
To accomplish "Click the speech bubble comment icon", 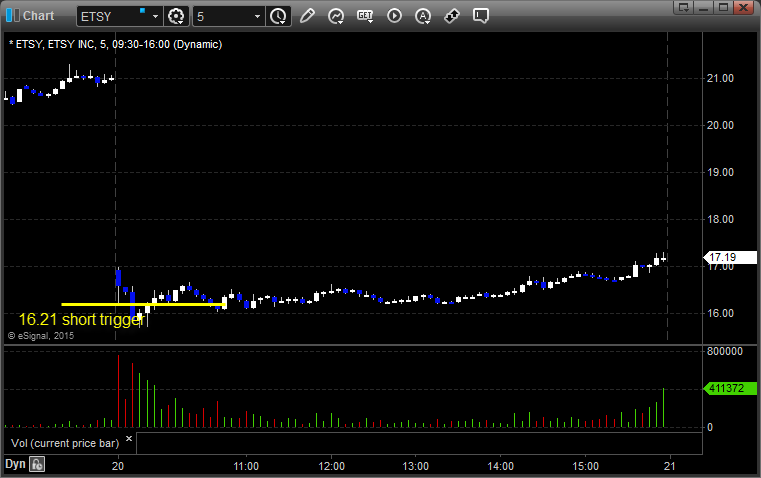I will point(481,16).
